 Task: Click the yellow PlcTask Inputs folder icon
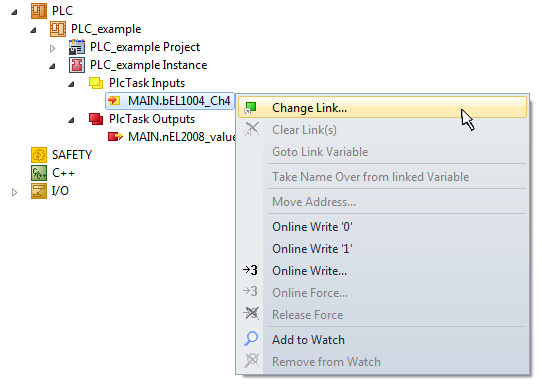pyautogui.click(x=96, y=83)
